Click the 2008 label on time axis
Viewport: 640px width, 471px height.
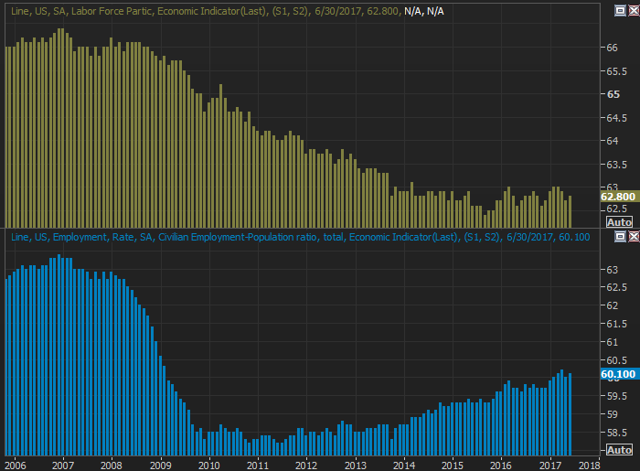coord(111,465)
